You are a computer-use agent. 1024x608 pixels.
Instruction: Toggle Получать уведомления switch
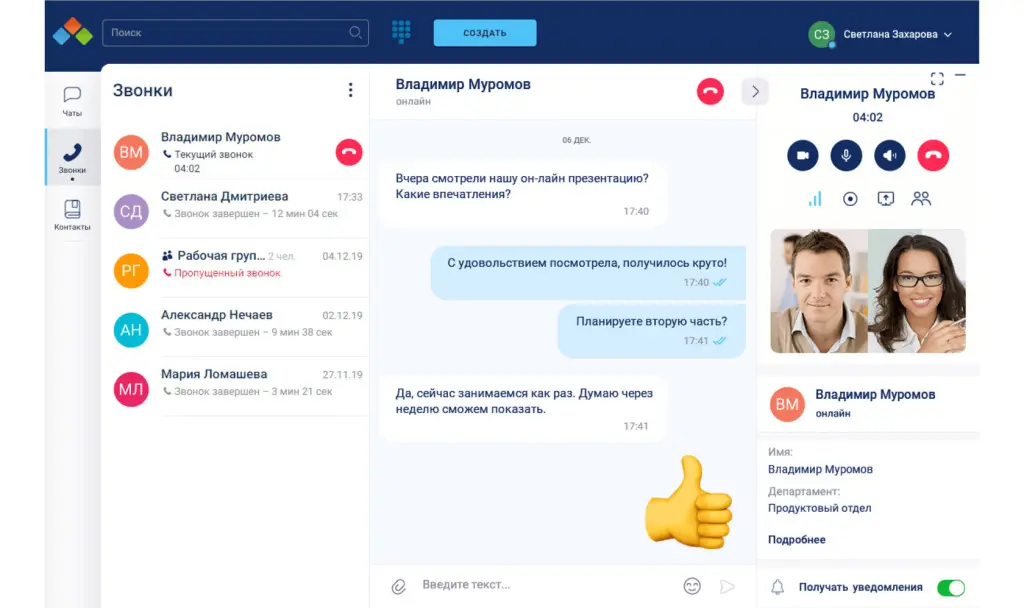click(951, 588)
